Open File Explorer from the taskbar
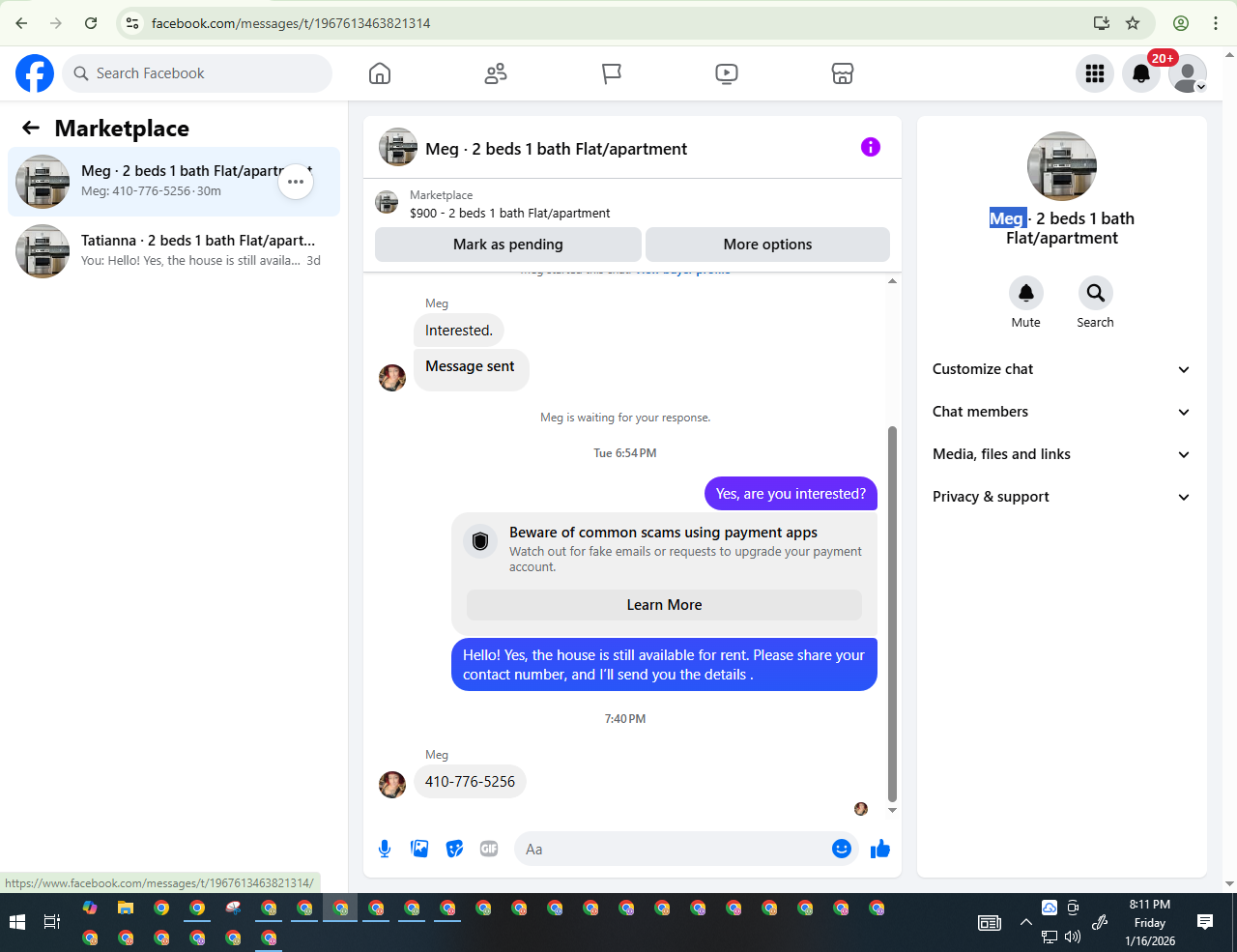1237x952 pixels. click(125, 909)
